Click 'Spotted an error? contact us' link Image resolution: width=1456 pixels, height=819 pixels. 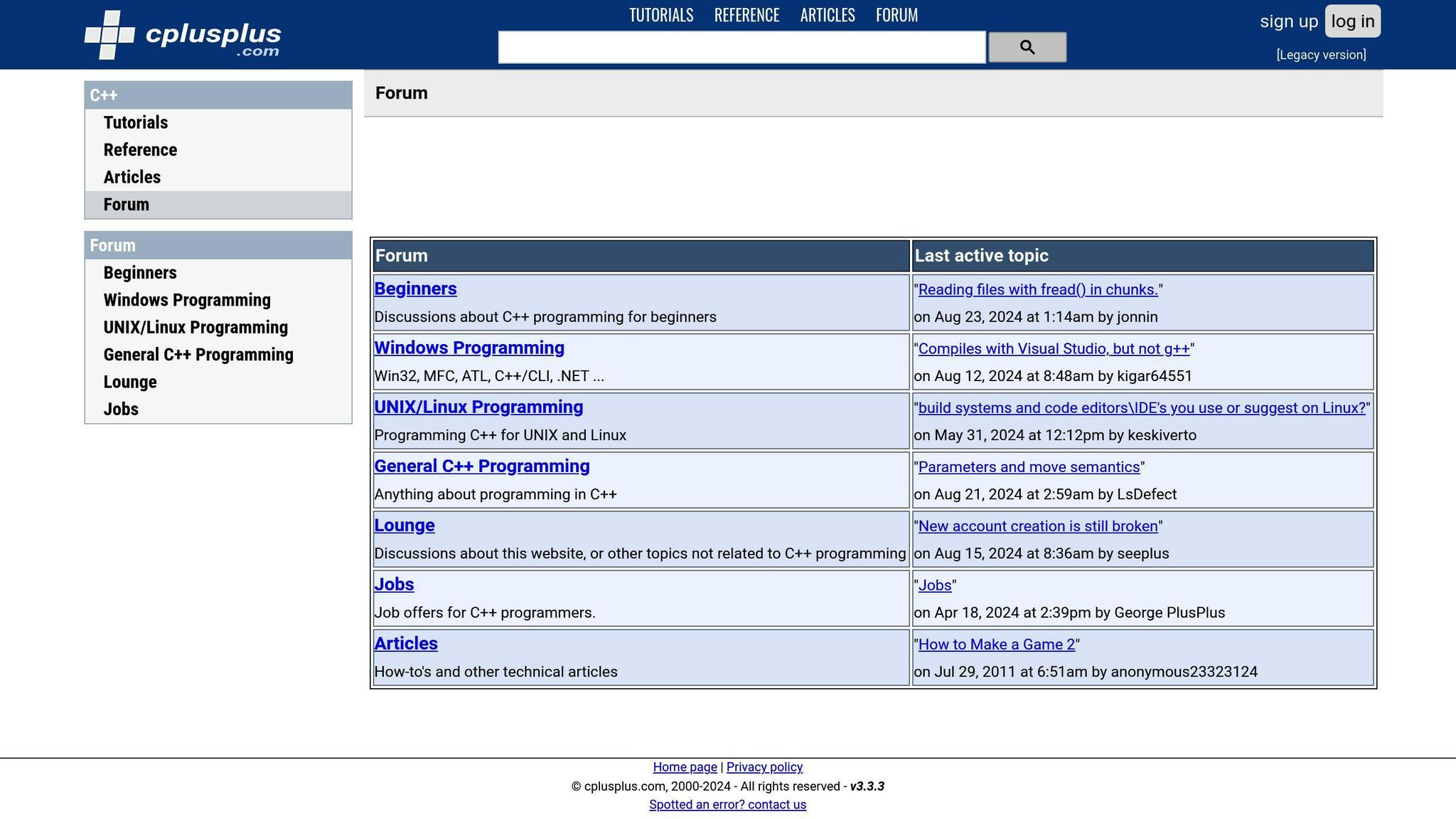[728, 804]
